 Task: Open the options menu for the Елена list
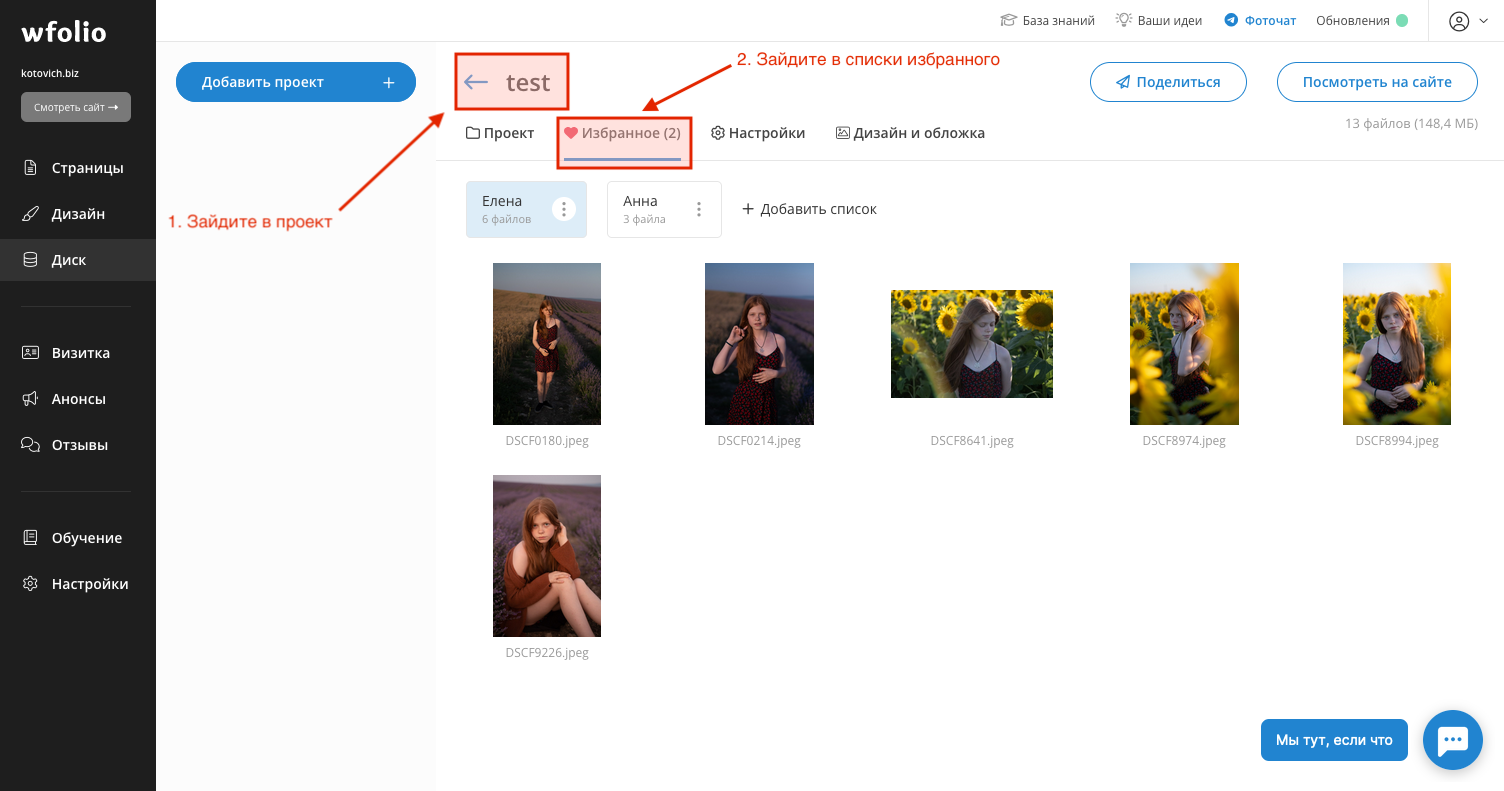pyautogui.click(x=564, y=209)
